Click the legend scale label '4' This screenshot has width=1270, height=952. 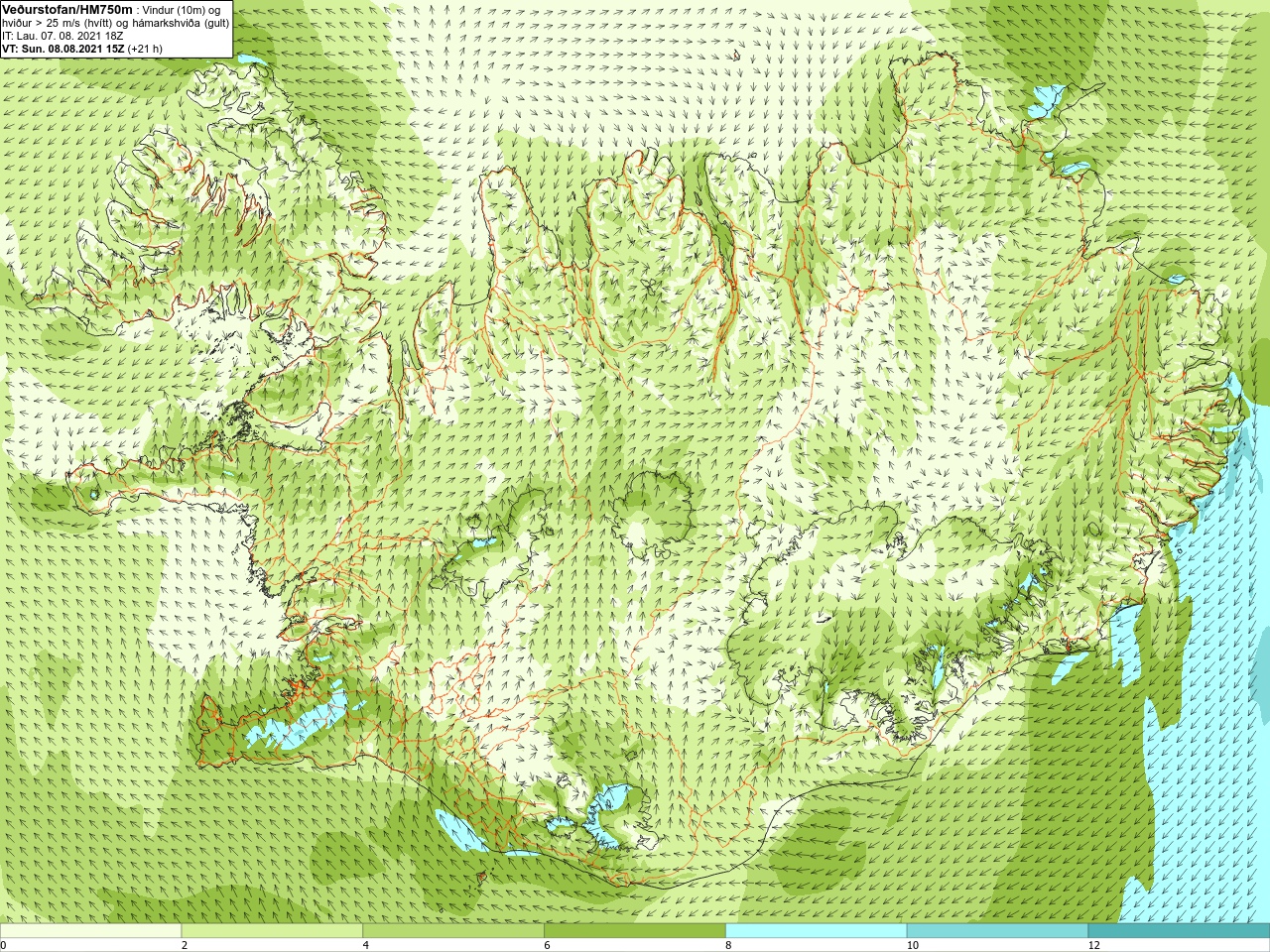pyautogui.click(x=366, y=945)
